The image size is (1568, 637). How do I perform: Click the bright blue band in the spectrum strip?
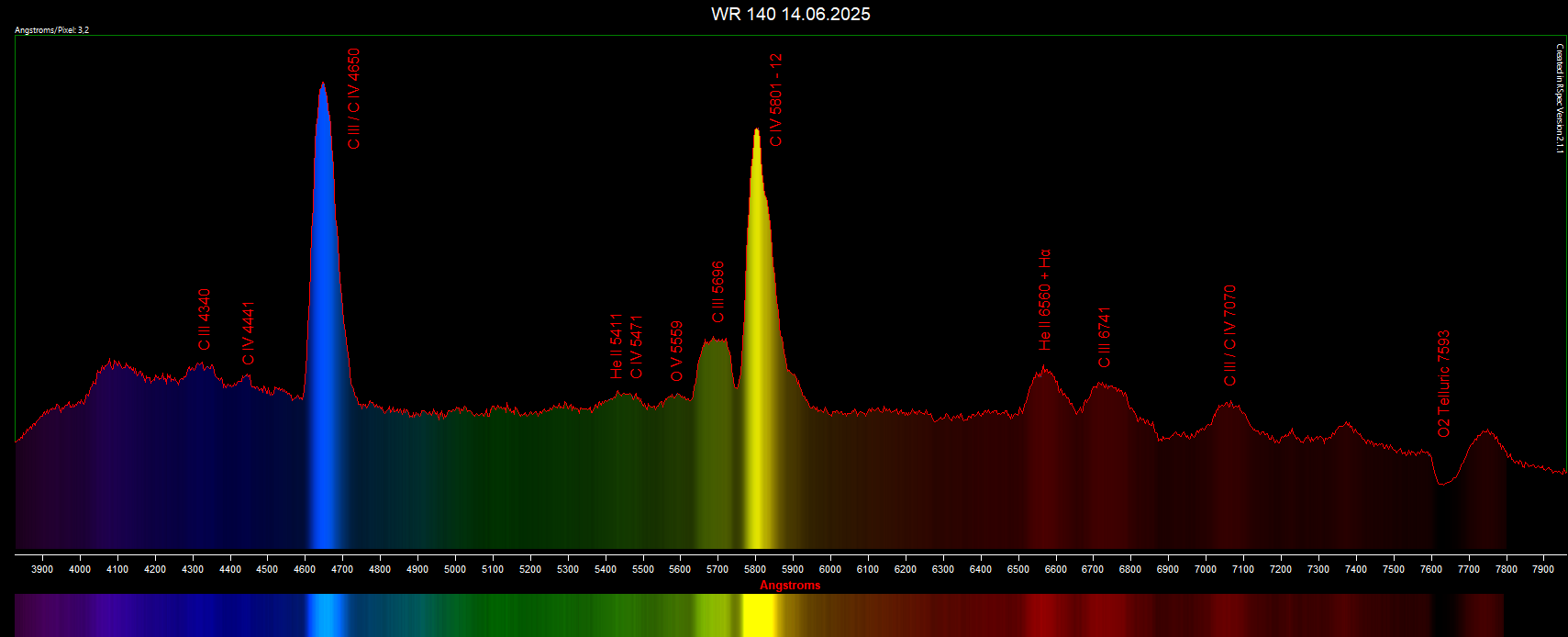pos(324,615)
